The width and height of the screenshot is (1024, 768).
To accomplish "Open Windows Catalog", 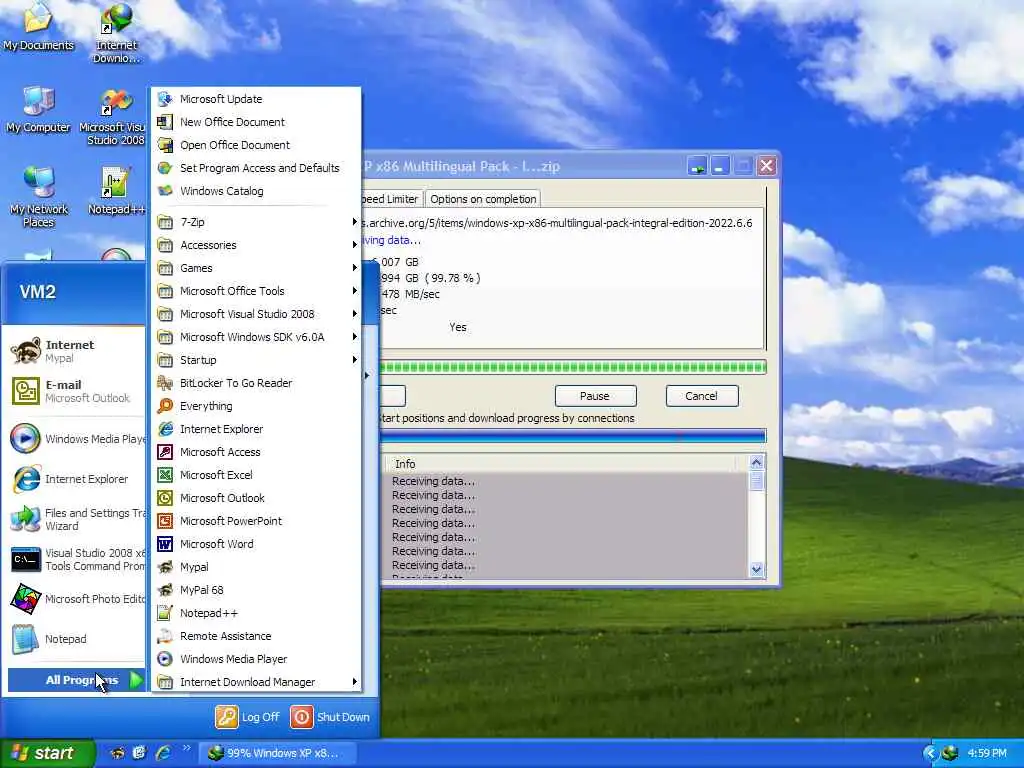I will coord(256,191).
